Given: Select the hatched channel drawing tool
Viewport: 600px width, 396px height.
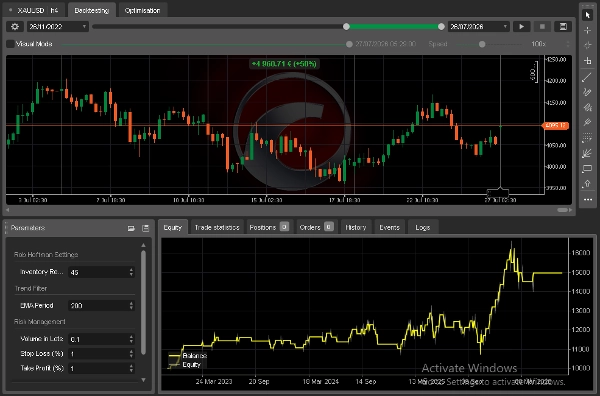Looking at the screenshot, I should coord(587,108).
